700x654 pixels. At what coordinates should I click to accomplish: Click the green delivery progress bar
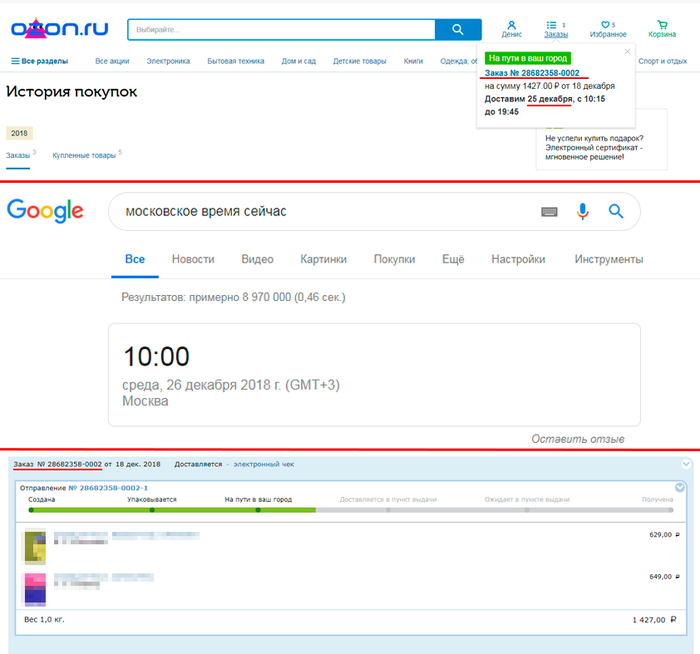(x=172, y=510)
